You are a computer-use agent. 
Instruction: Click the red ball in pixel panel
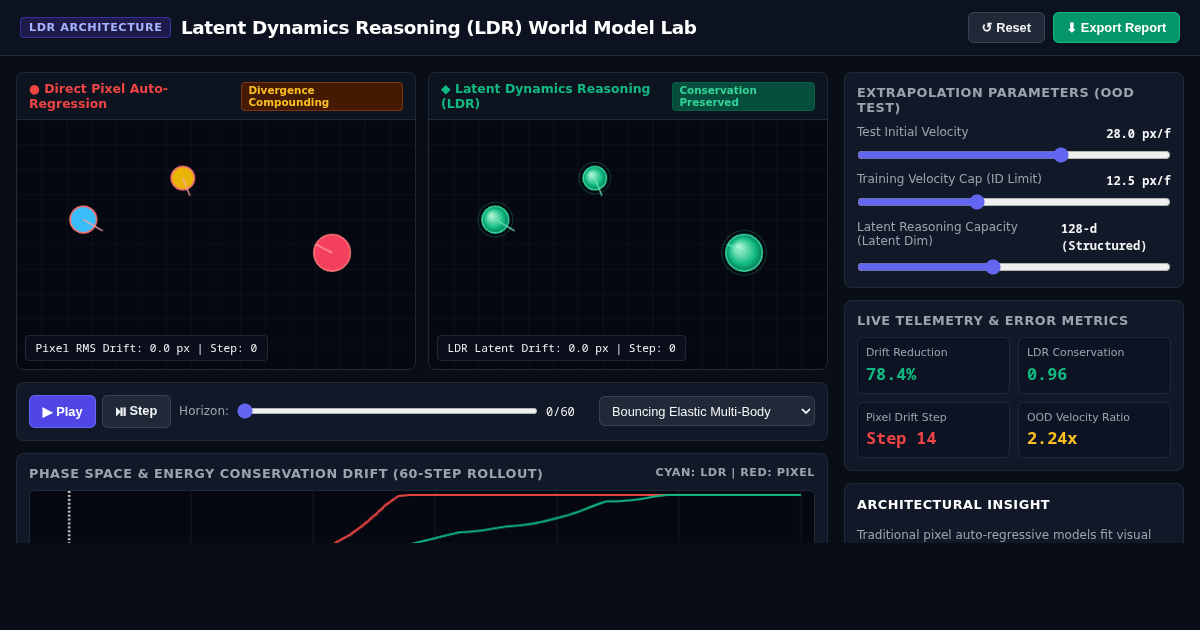[332, 253]
